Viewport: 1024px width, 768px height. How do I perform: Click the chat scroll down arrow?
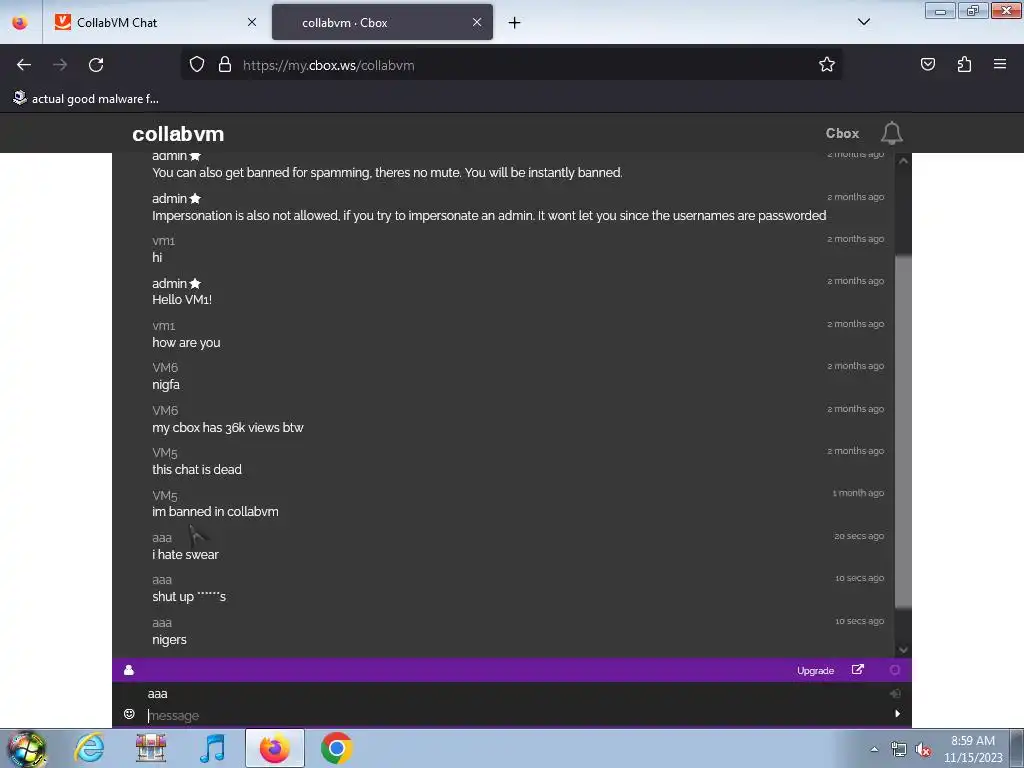[x=903, y=650]
